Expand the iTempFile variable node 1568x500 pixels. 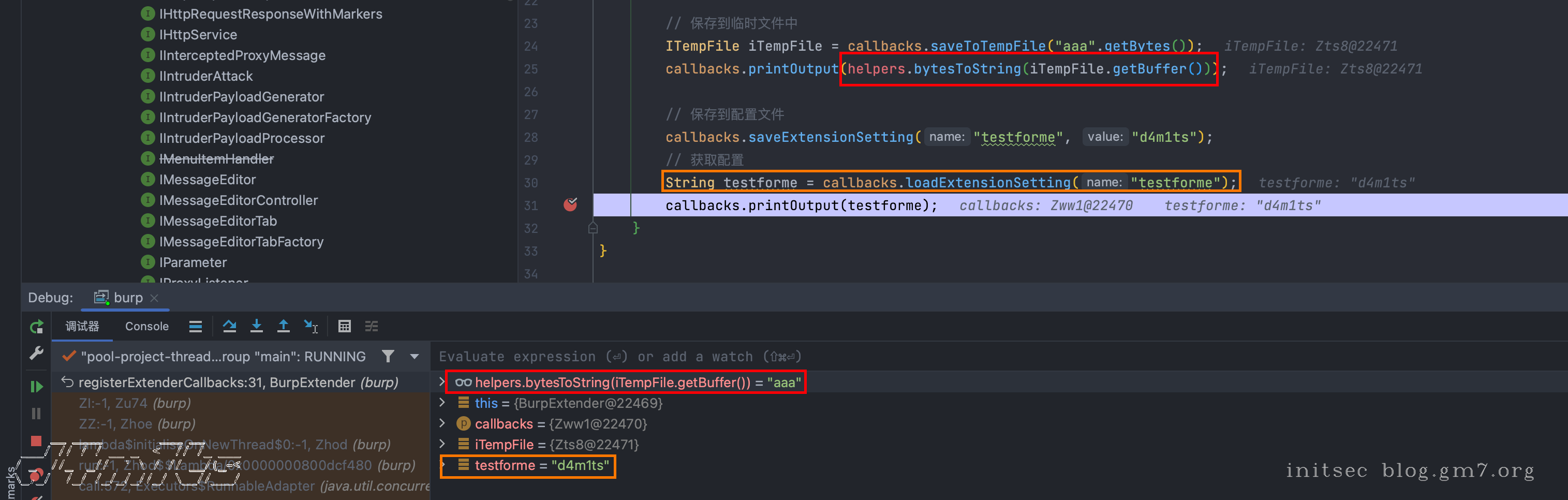point(442,444)
